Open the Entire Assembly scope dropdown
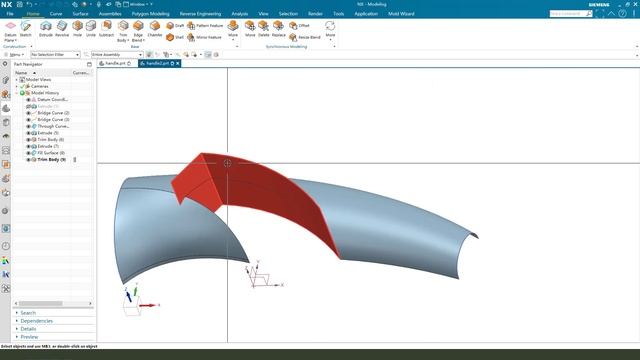The image size is (640, 360). 117,54
